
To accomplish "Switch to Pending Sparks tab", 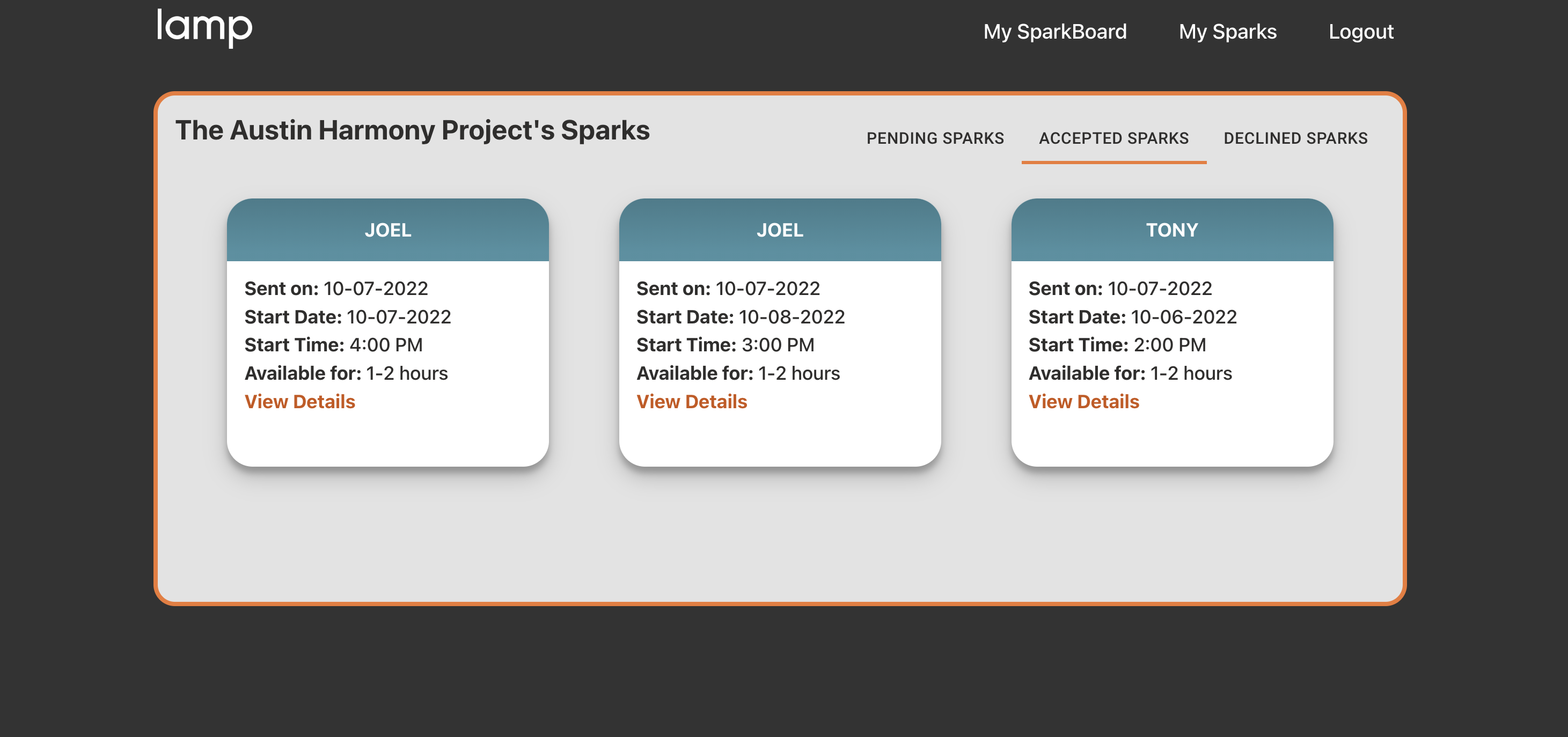I will tap(935, 138).
